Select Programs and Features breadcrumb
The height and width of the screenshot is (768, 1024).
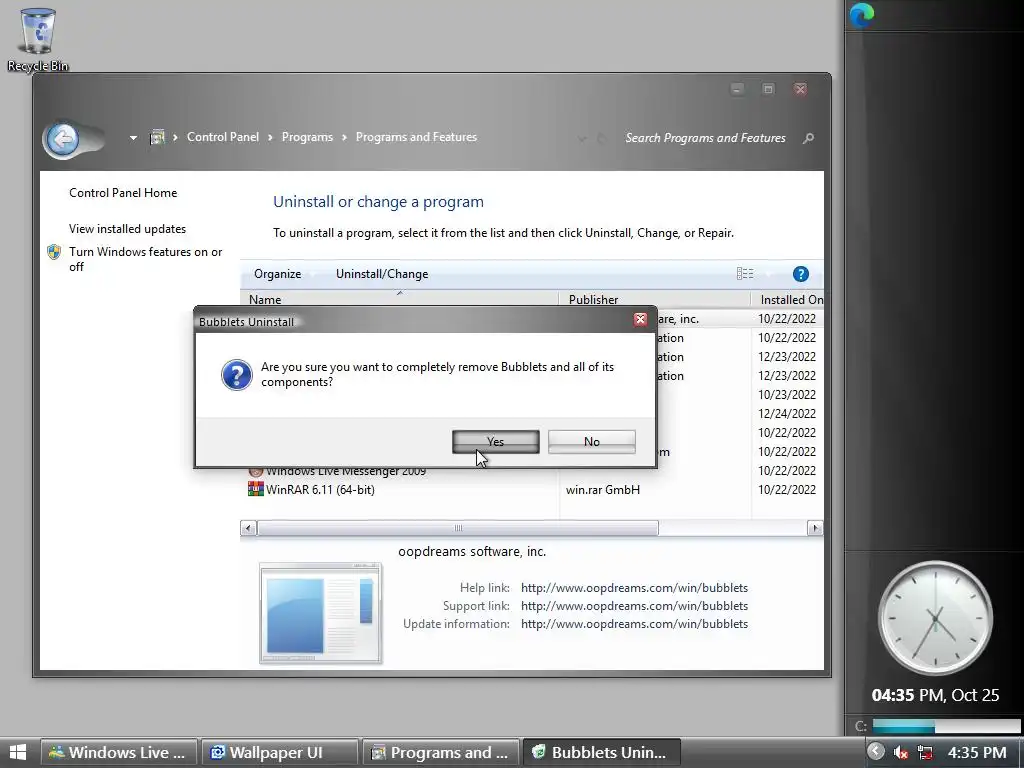tap(416, 137)
